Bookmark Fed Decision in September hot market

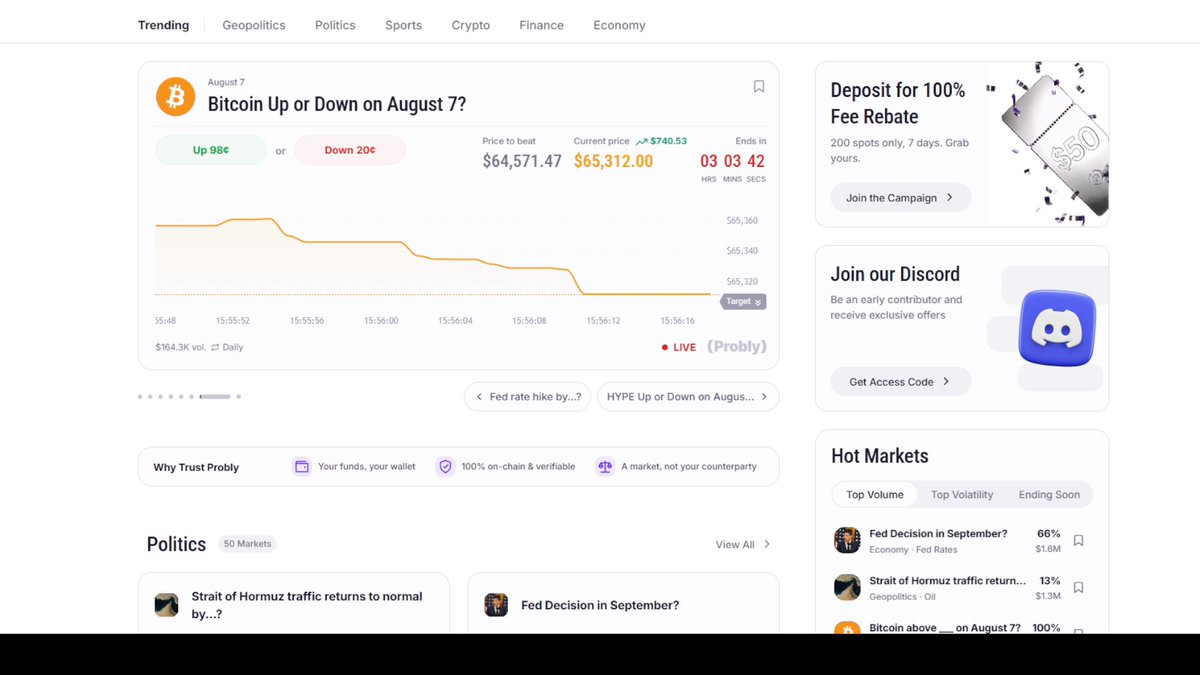tap(1078, 540)
